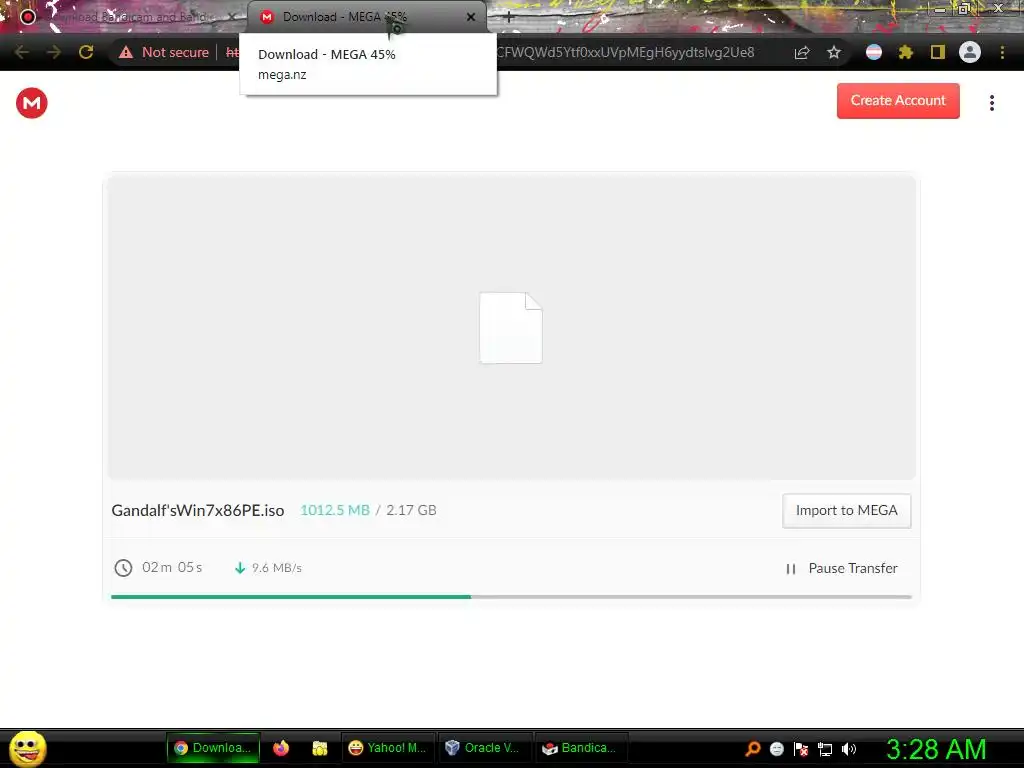The image size is (1024, 768).
Task: Click the green download speed arrow icon
Action: (x=240, y=568)
